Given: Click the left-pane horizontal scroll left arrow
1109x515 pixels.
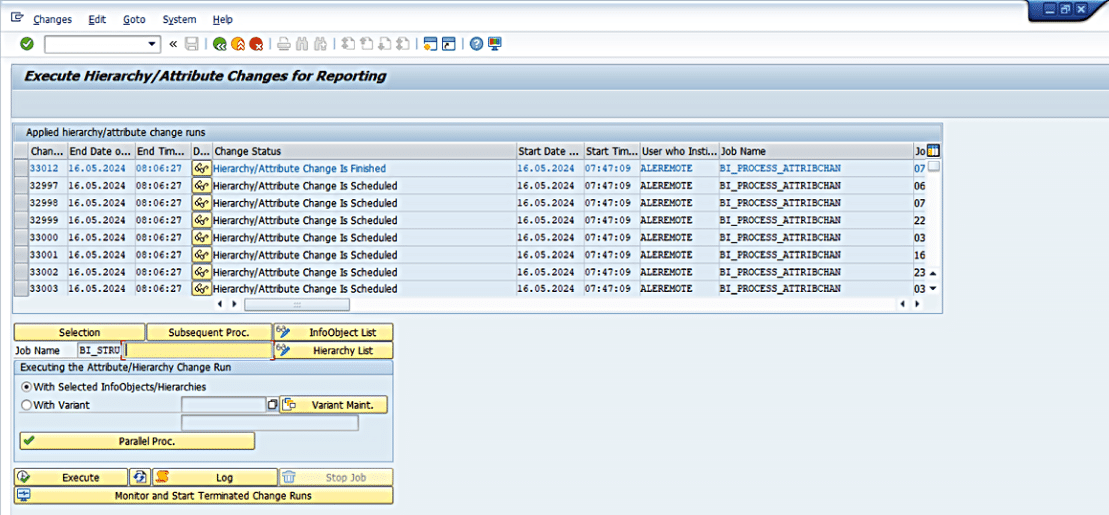Looking at the screenshot, I should (x=219, y=304).
